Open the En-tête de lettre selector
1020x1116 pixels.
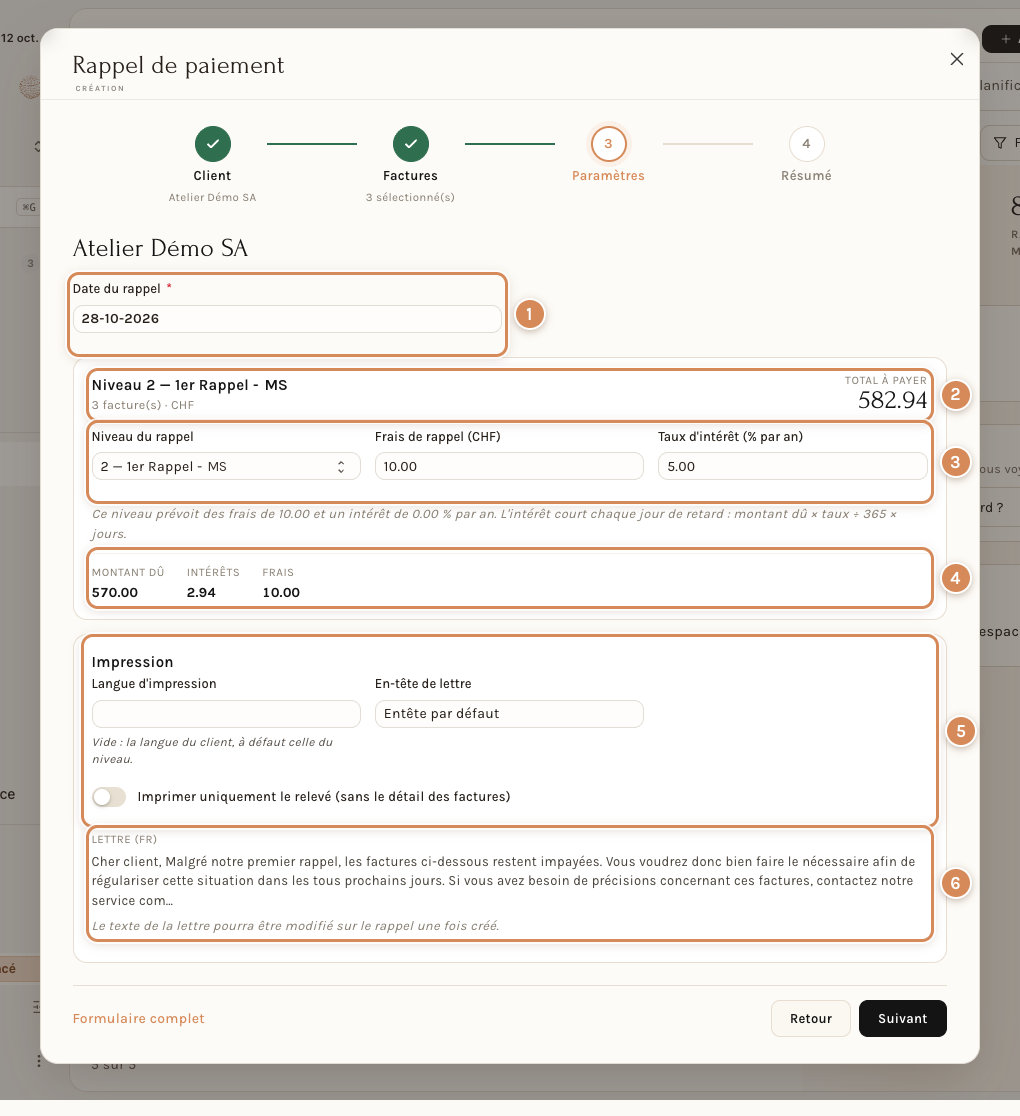click(509, 714)
